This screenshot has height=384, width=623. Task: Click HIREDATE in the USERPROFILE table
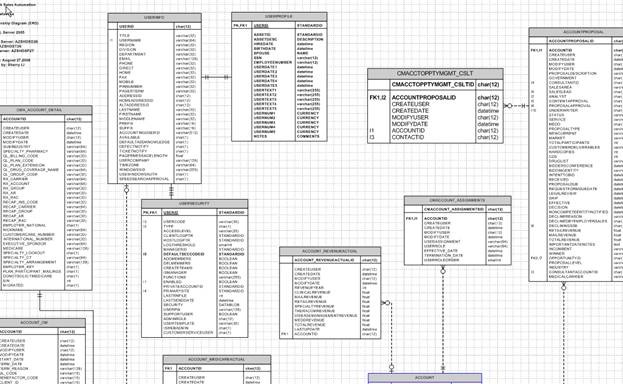(263, 44)
